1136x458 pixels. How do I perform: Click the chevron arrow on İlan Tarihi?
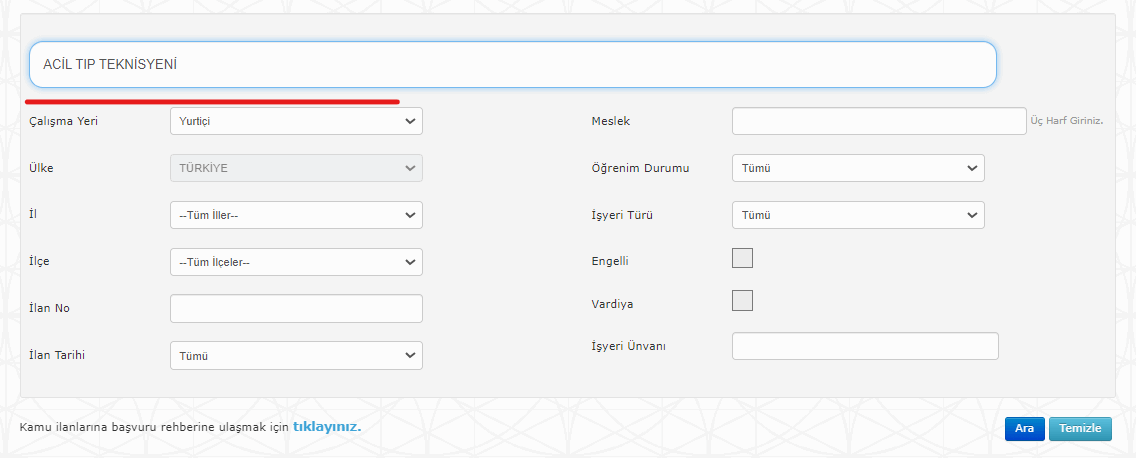point(410,355)
